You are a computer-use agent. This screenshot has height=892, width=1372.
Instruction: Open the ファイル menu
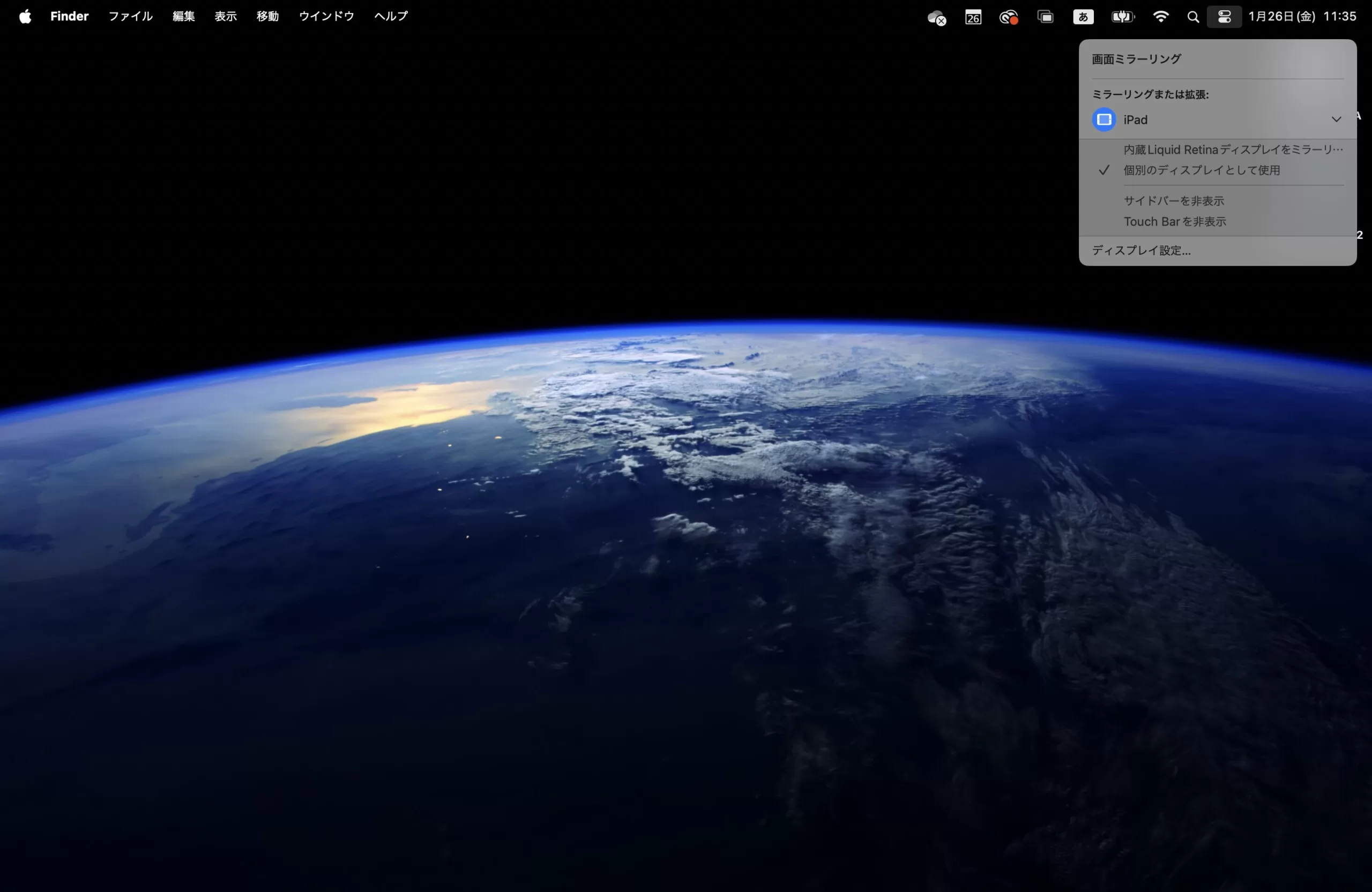pos(130,17)
